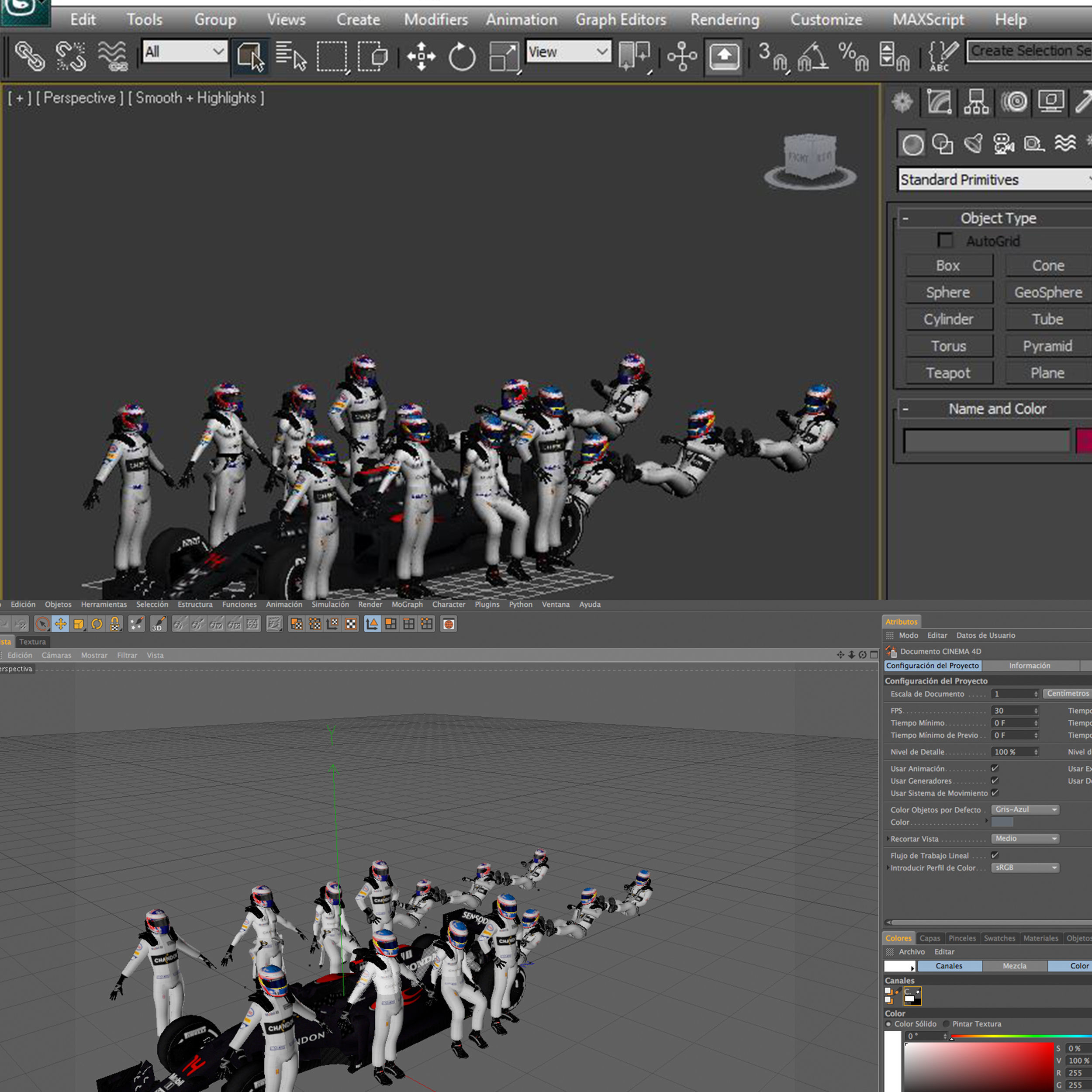Select the Pintar Textura radio button
This screenshot has height=1092, width=1092.
coord(946,1023)
